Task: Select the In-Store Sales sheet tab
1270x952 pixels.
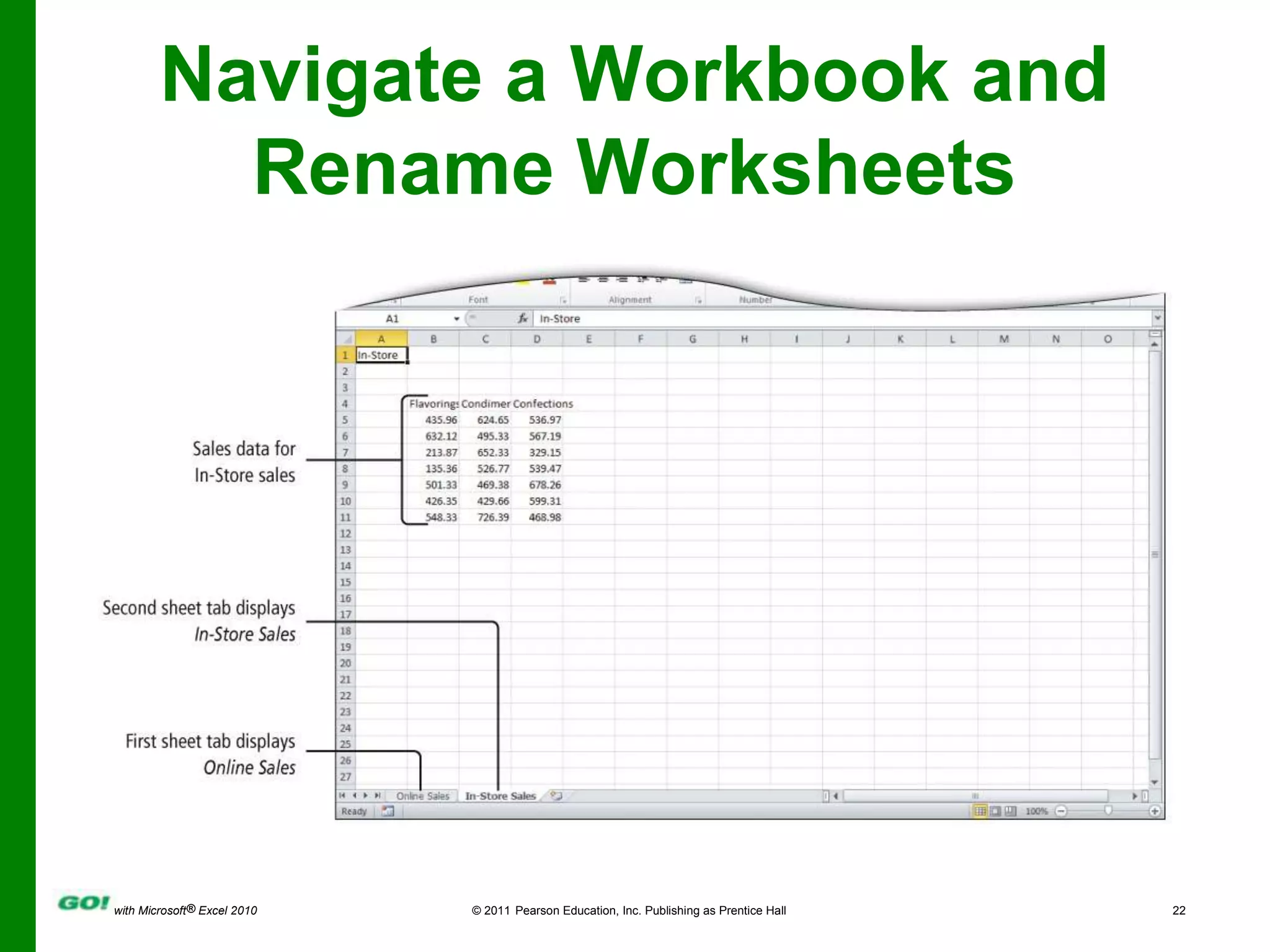Action: tap(500, 796)
